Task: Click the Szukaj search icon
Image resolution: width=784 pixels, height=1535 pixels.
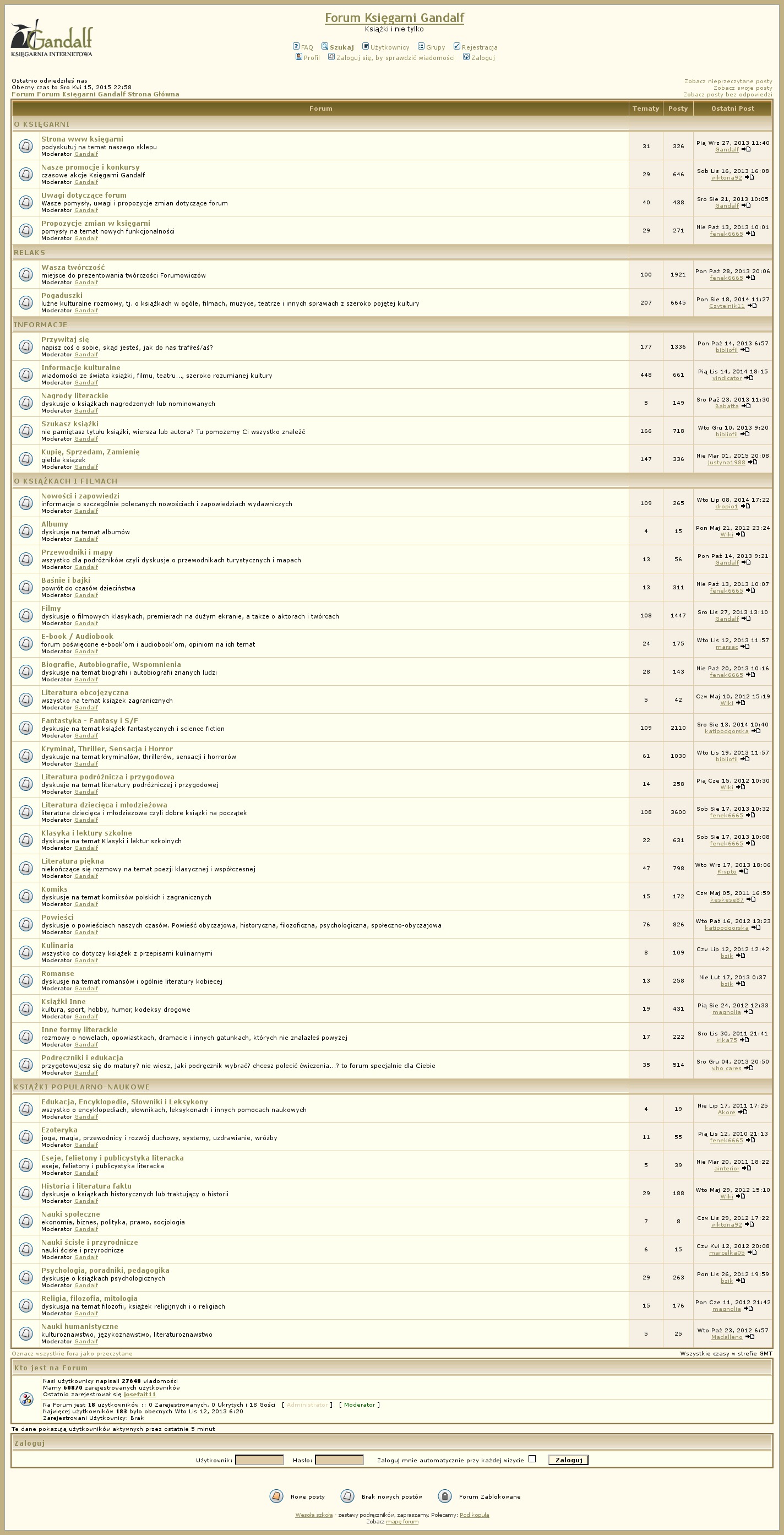Action: tap(325, 46)
